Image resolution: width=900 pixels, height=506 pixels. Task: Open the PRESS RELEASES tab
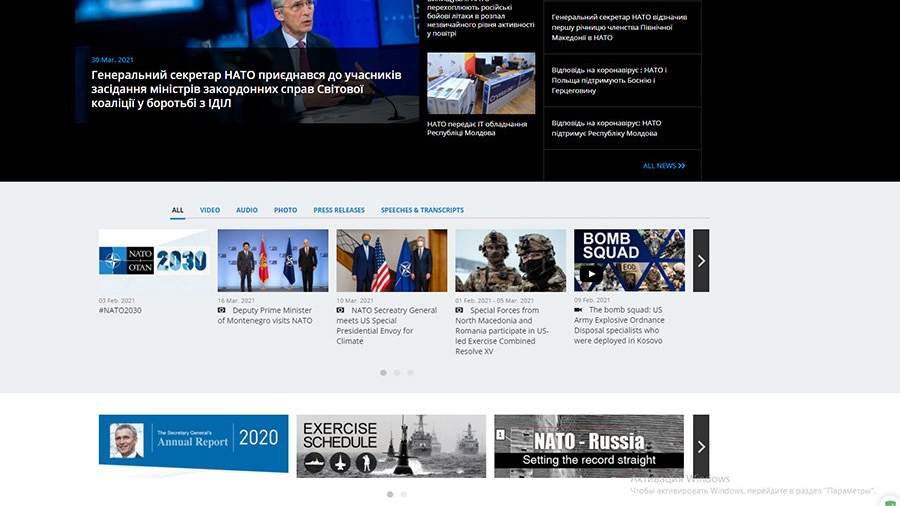pyautogui.click(x=339, y=210)
